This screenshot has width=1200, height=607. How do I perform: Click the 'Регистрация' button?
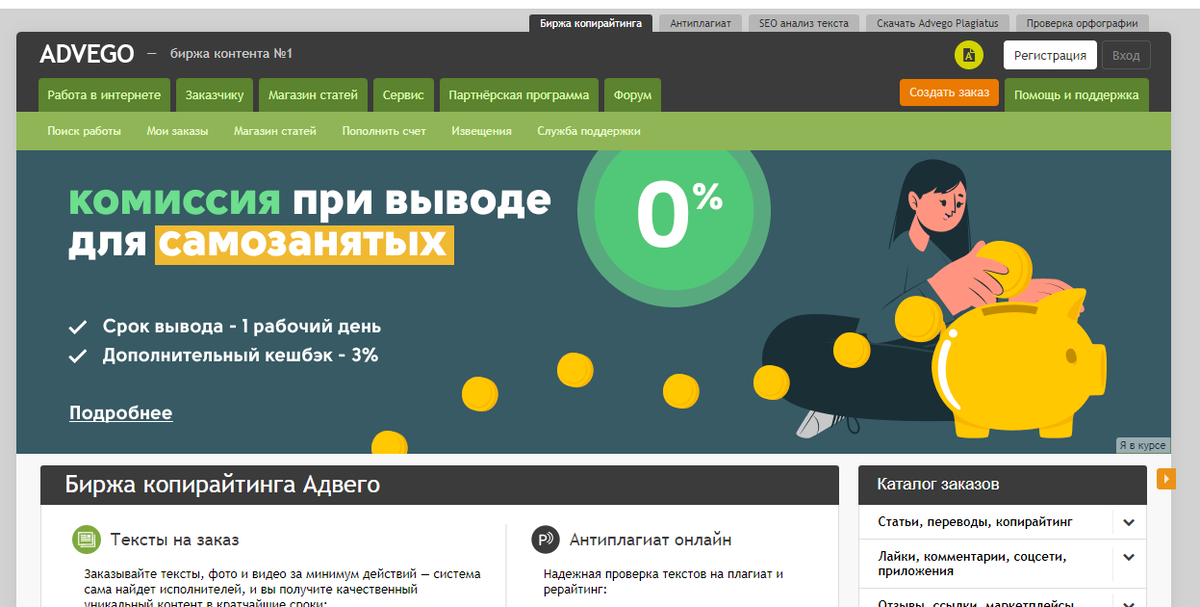[x=1050, y=55]
